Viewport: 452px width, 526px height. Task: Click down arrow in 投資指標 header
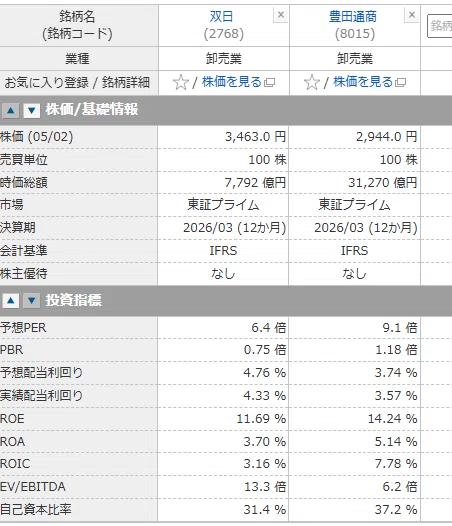coord(32,301)
